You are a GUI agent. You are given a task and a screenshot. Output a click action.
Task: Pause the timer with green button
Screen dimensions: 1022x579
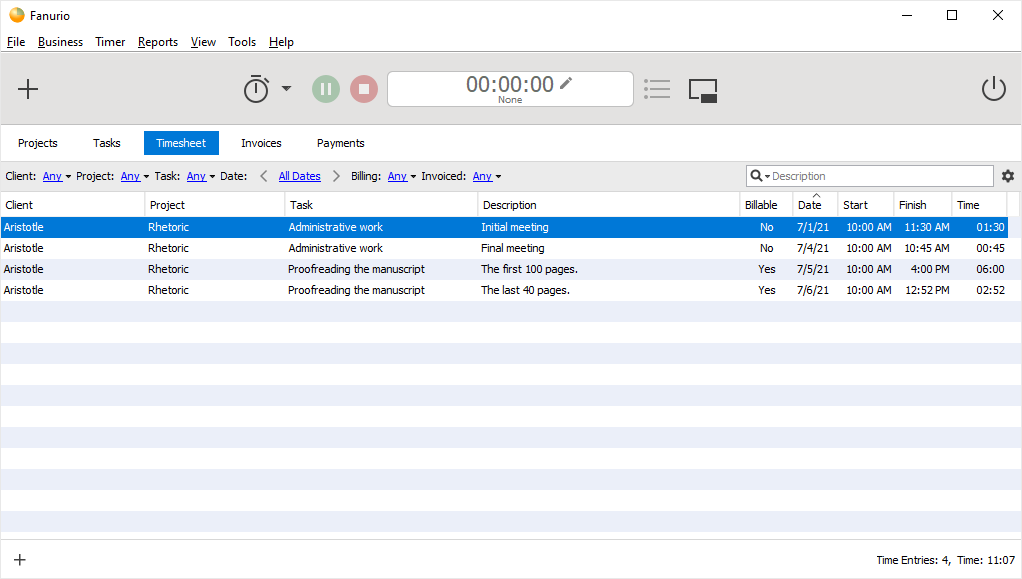(x=326, y=89)
